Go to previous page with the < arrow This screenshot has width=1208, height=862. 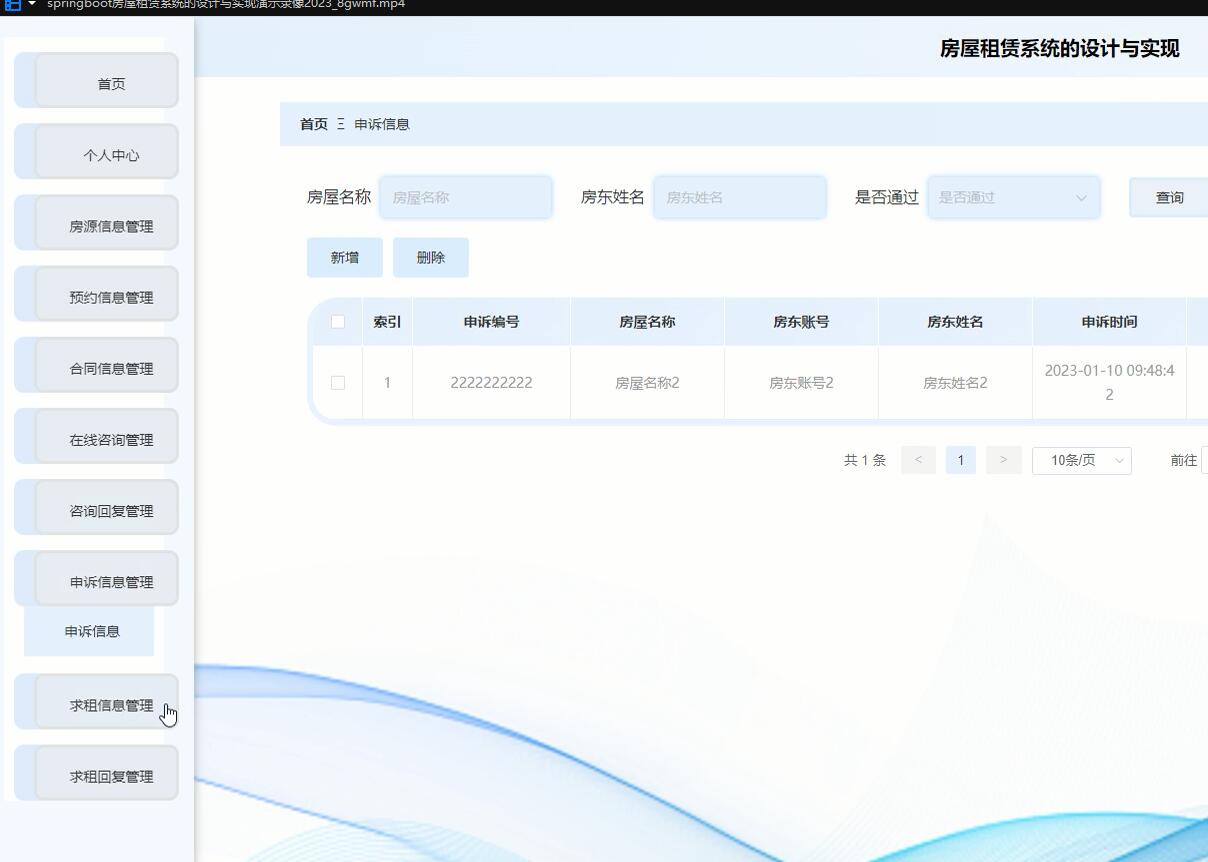pyautogui.click(x=918, y=460)
